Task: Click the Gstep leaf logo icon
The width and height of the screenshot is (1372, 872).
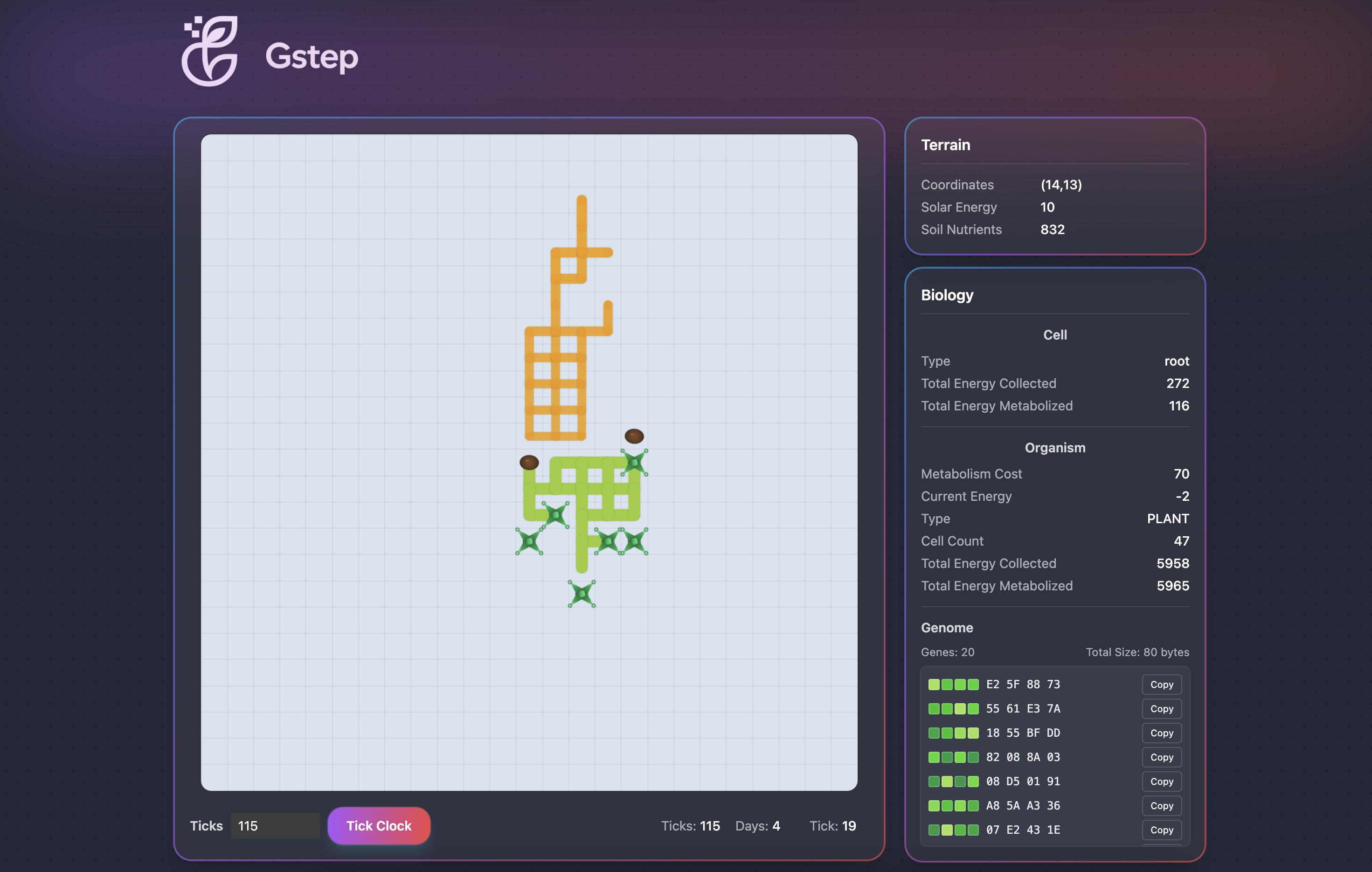Action: point(210,51)
